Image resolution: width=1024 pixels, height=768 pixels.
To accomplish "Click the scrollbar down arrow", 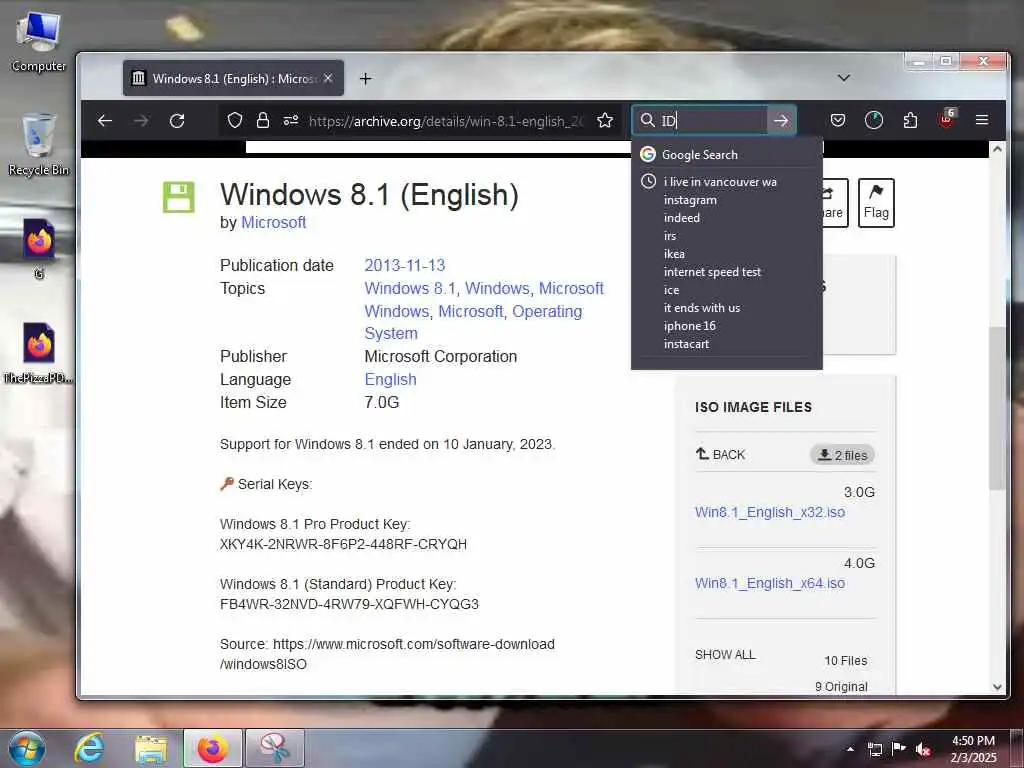I will coord(997,686).
